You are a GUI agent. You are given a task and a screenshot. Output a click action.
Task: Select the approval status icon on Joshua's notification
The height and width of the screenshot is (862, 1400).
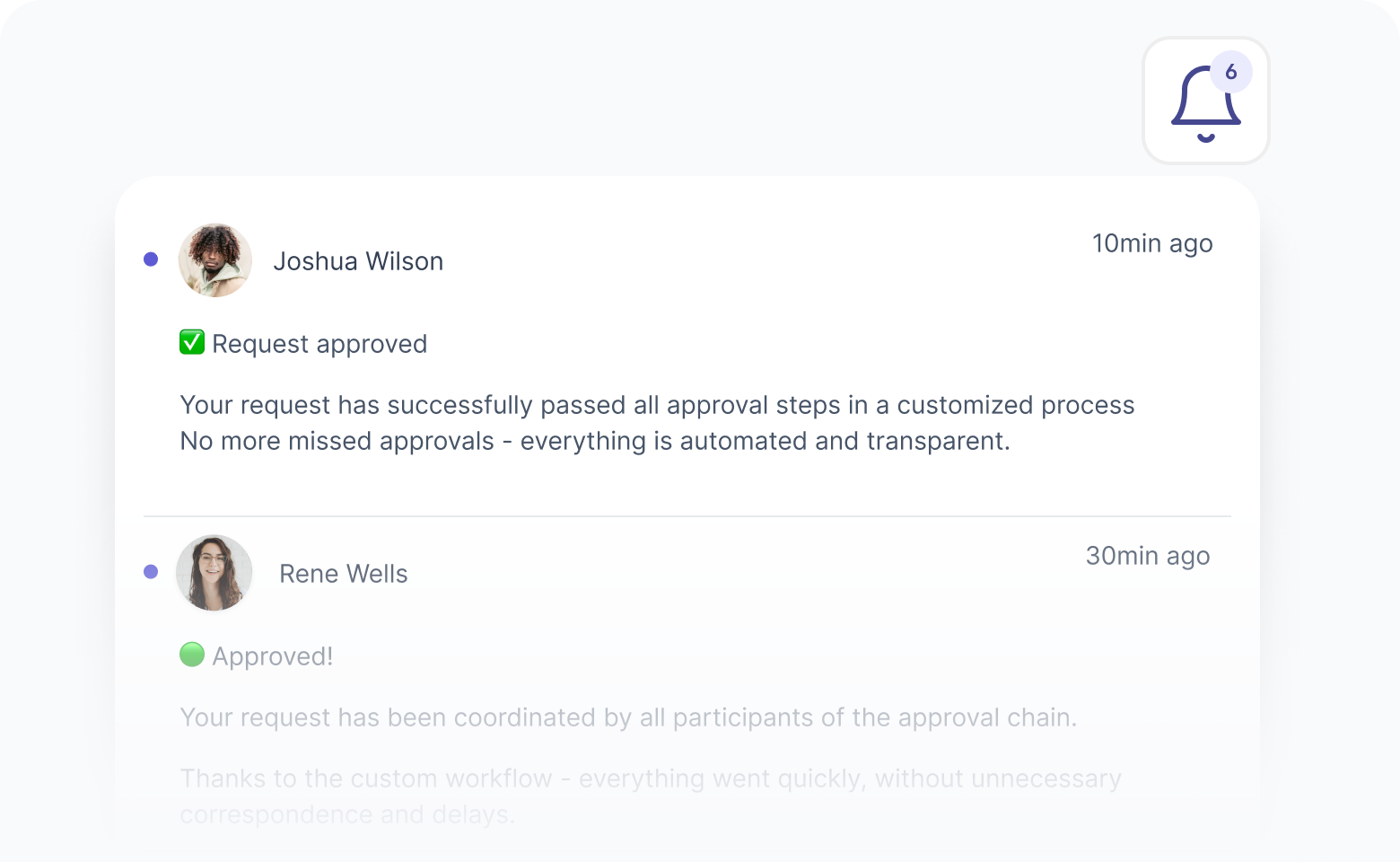tap(191, 342)
